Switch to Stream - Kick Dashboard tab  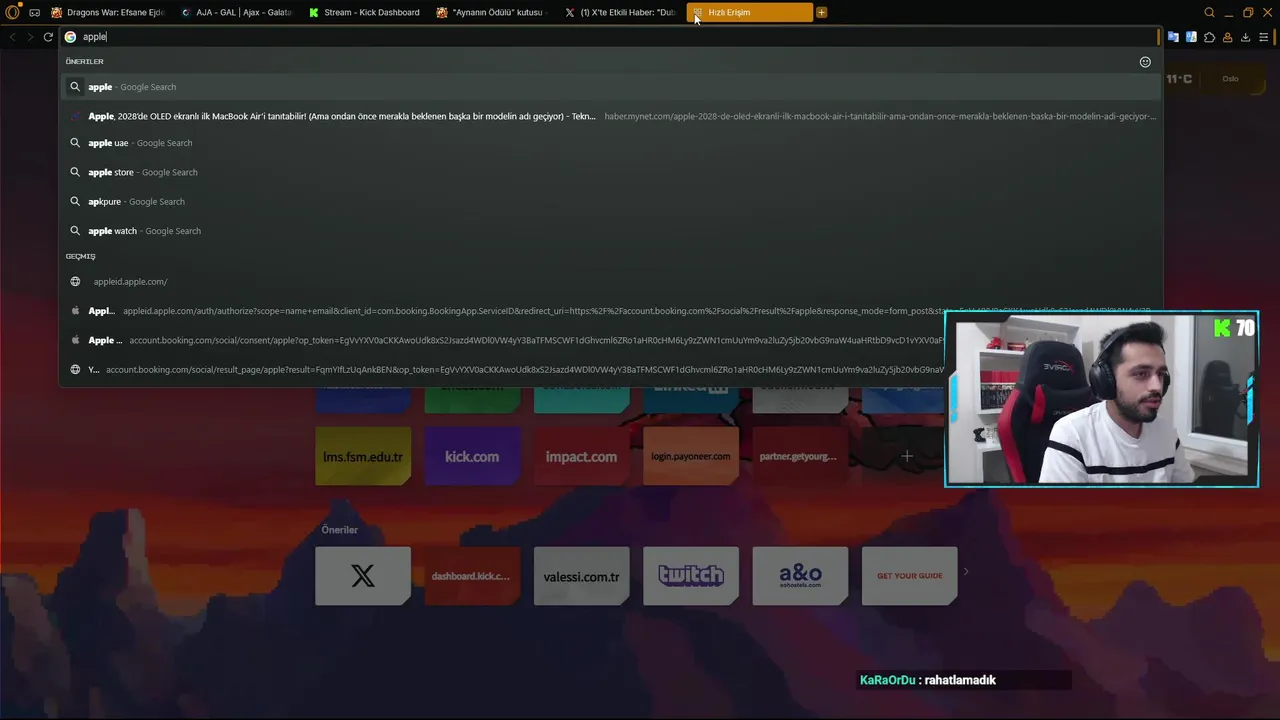[x=364, y=12]
